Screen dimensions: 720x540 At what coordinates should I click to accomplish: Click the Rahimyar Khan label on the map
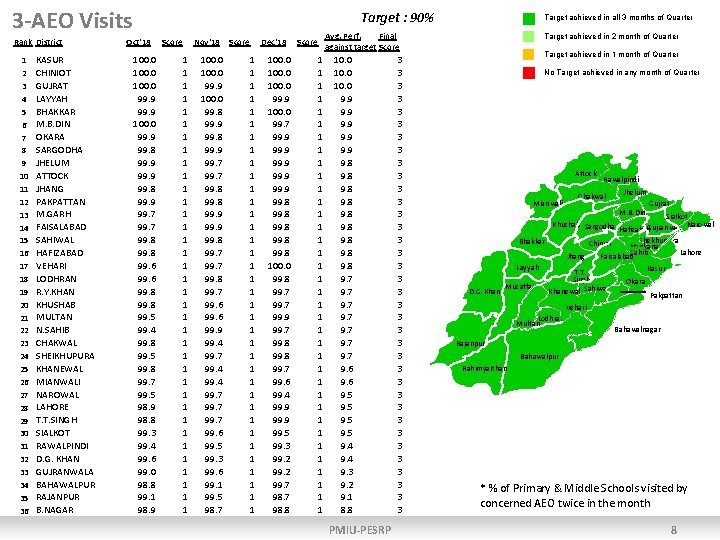484,369
